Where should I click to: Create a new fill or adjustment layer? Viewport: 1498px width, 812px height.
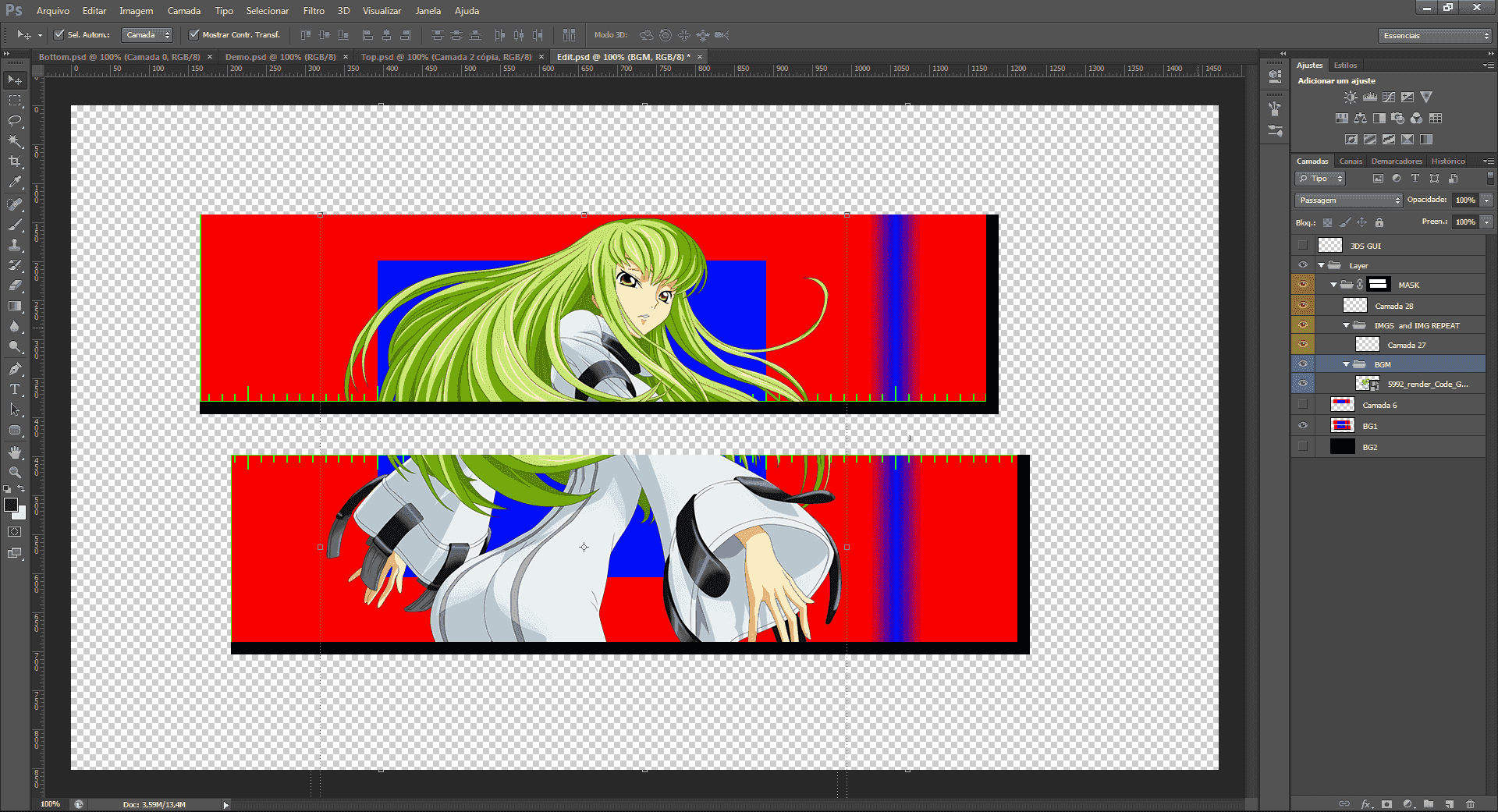1407,803
